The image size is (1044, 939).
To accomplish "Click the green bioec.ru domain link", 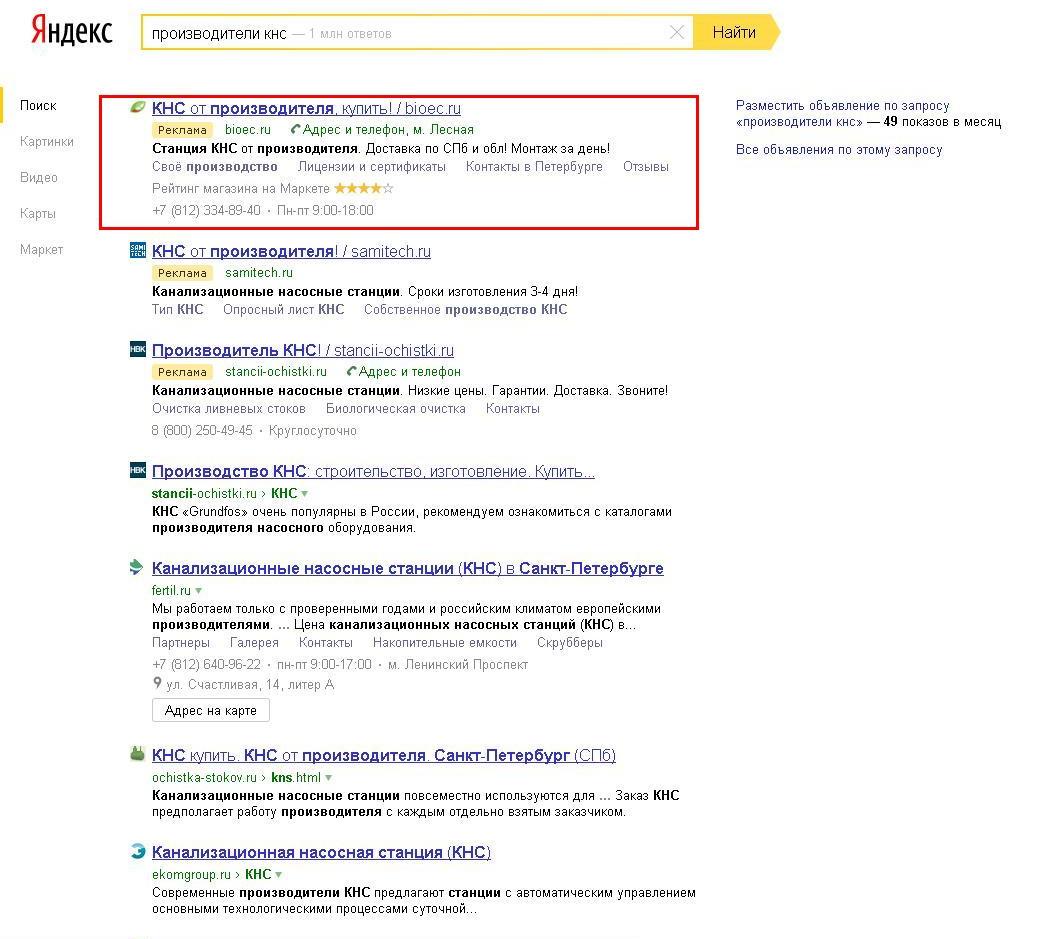I will [248, 129].
